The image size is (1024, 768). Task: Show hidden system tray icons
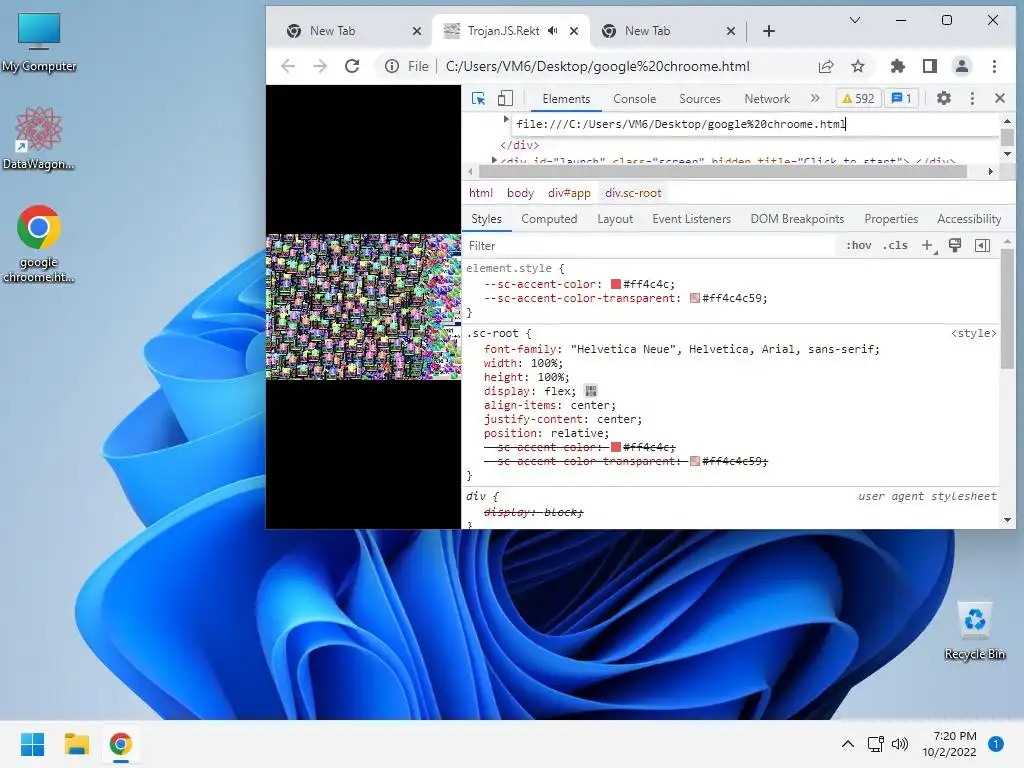pos(847,744)
